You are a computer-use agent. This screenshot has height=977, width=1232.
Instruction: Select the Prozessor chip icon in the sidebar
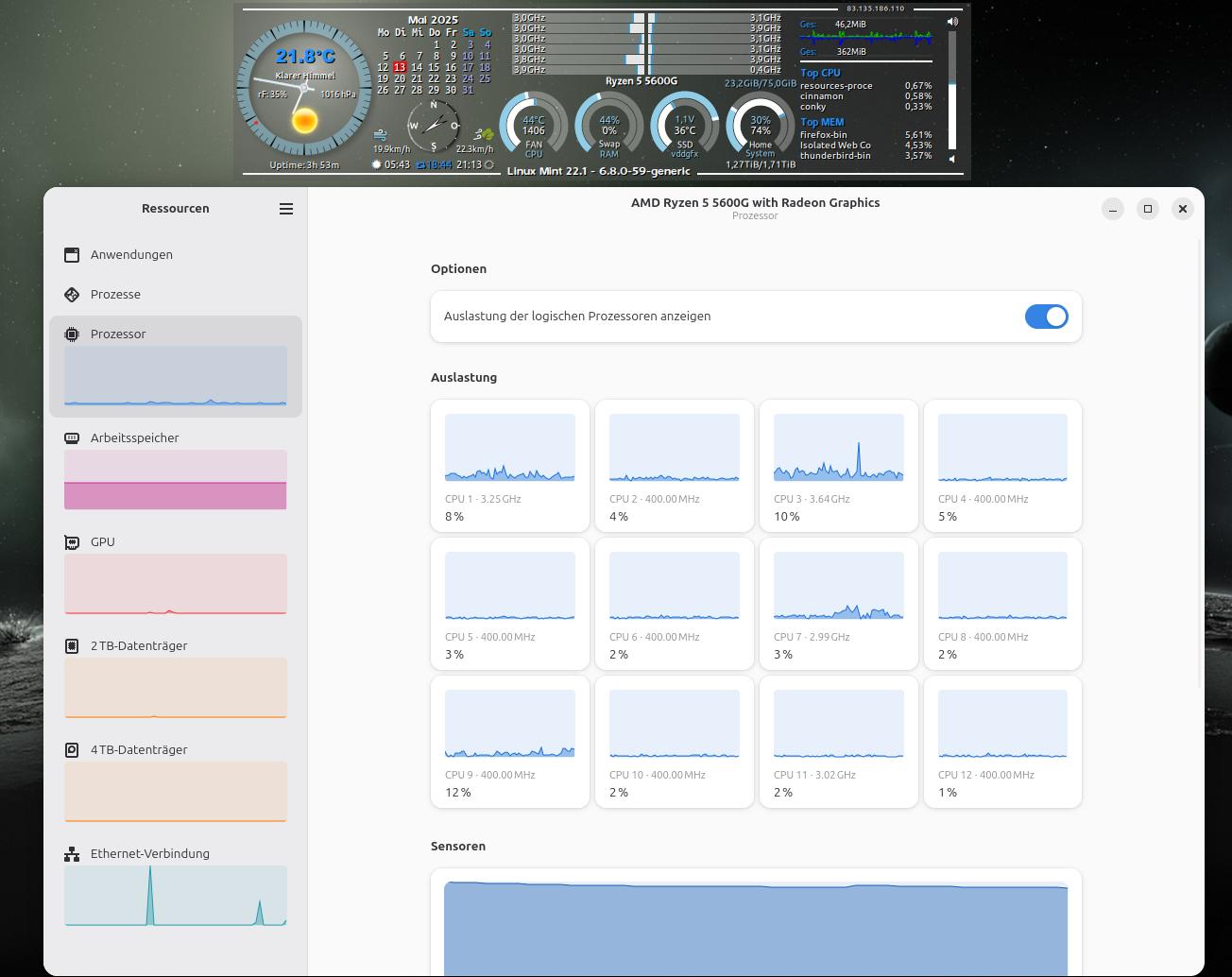(x=72, y=334)
